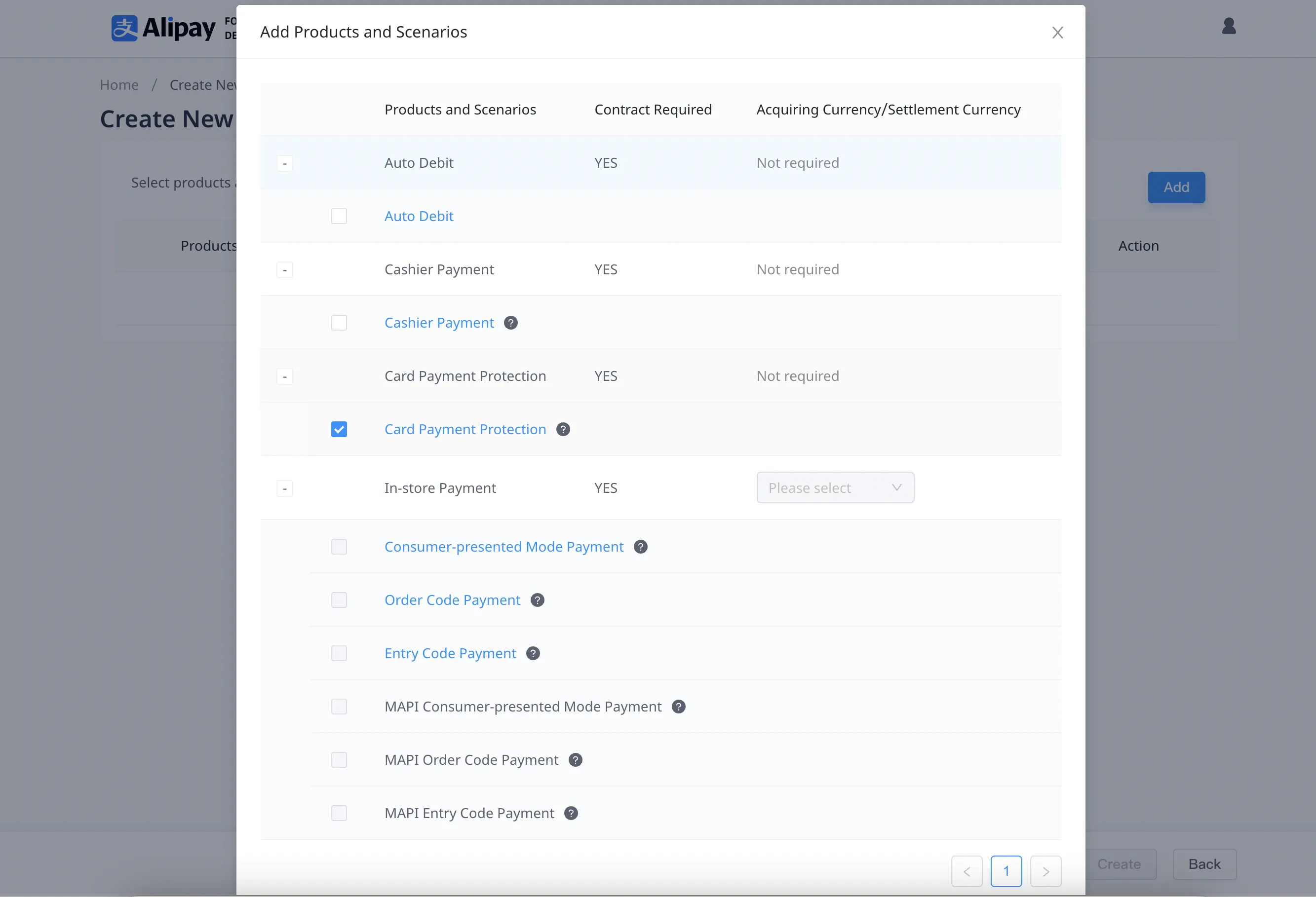
Task: Click the next page arrow
Action: coord(1045,870)
